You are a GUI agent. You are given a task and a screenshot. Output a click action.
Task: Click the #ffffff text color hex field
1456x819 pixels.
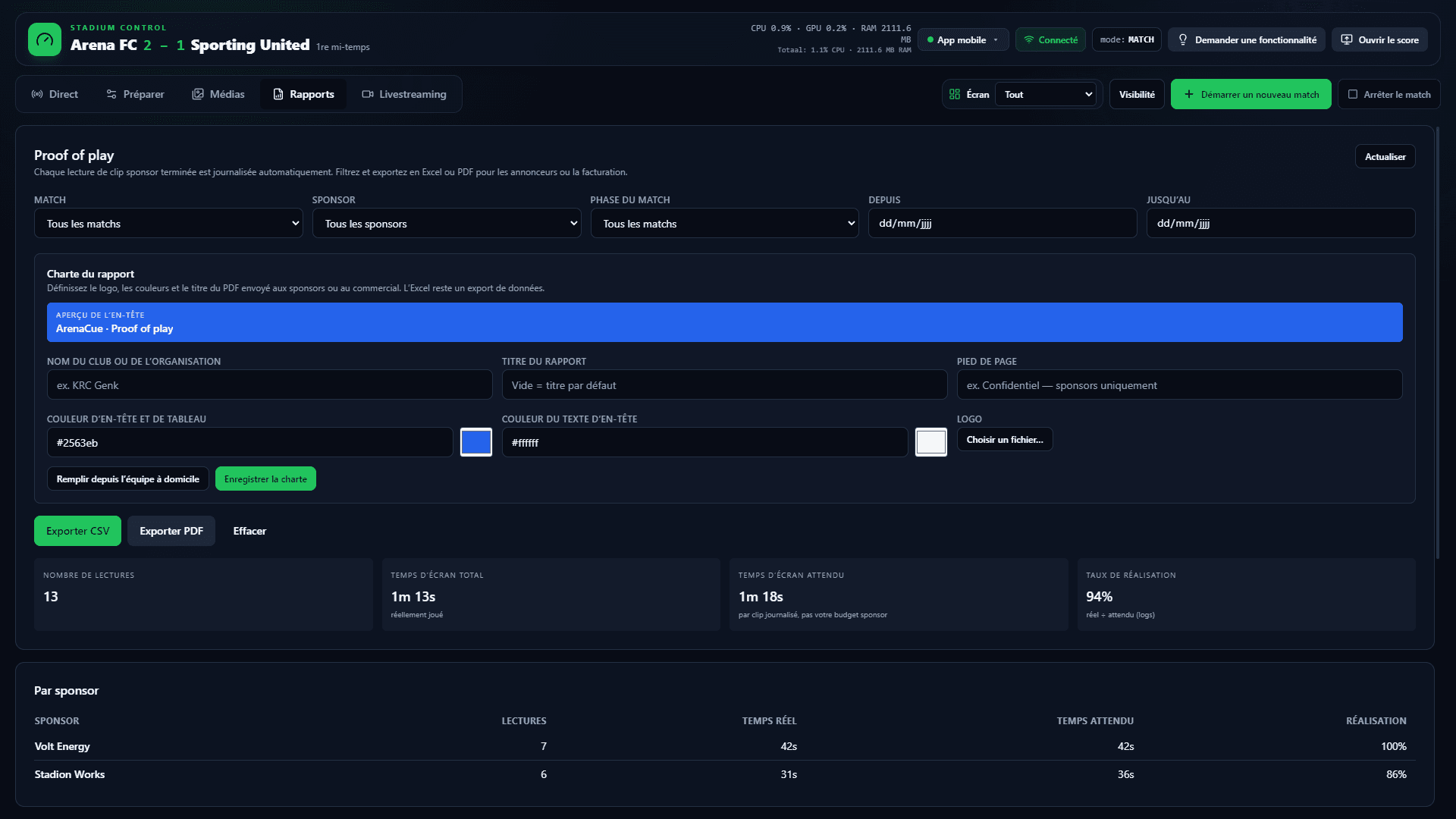tap(705, 442)
